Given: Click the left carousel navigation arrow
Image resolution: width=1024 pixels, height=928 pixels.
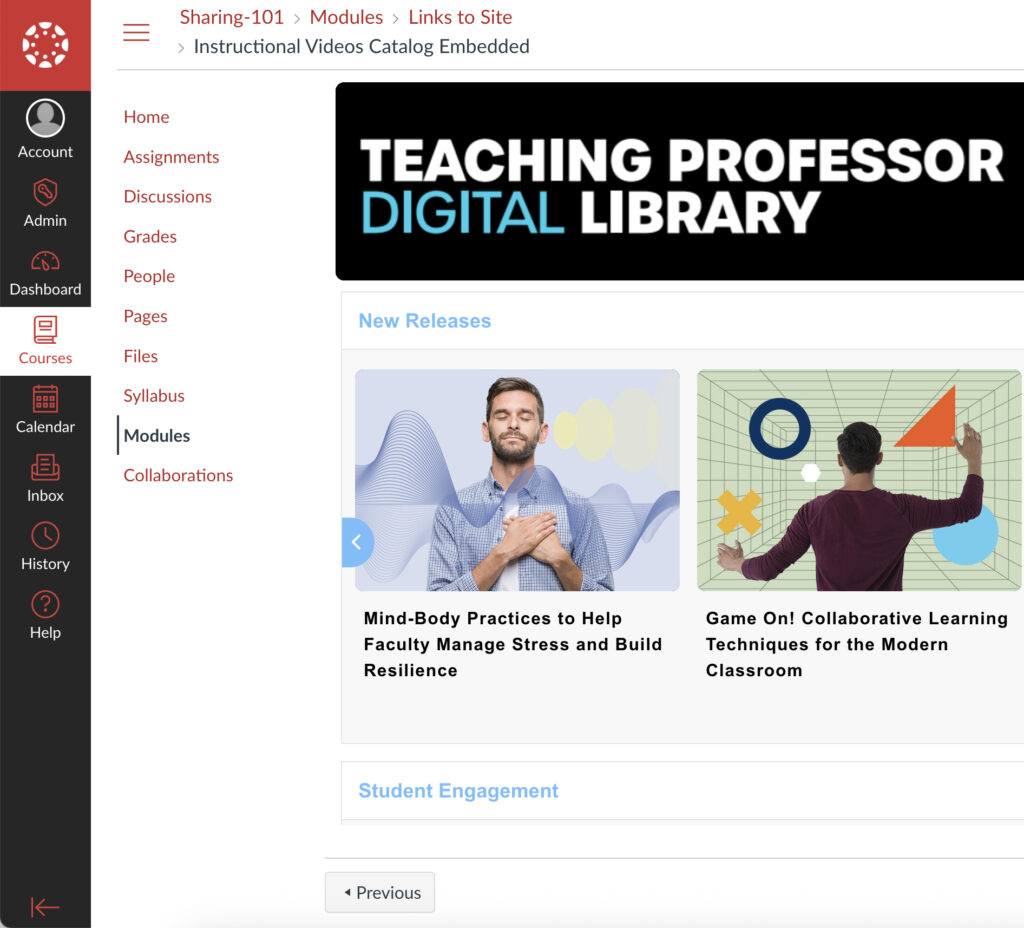Looking at the screenshot, I should click(357, 542).
